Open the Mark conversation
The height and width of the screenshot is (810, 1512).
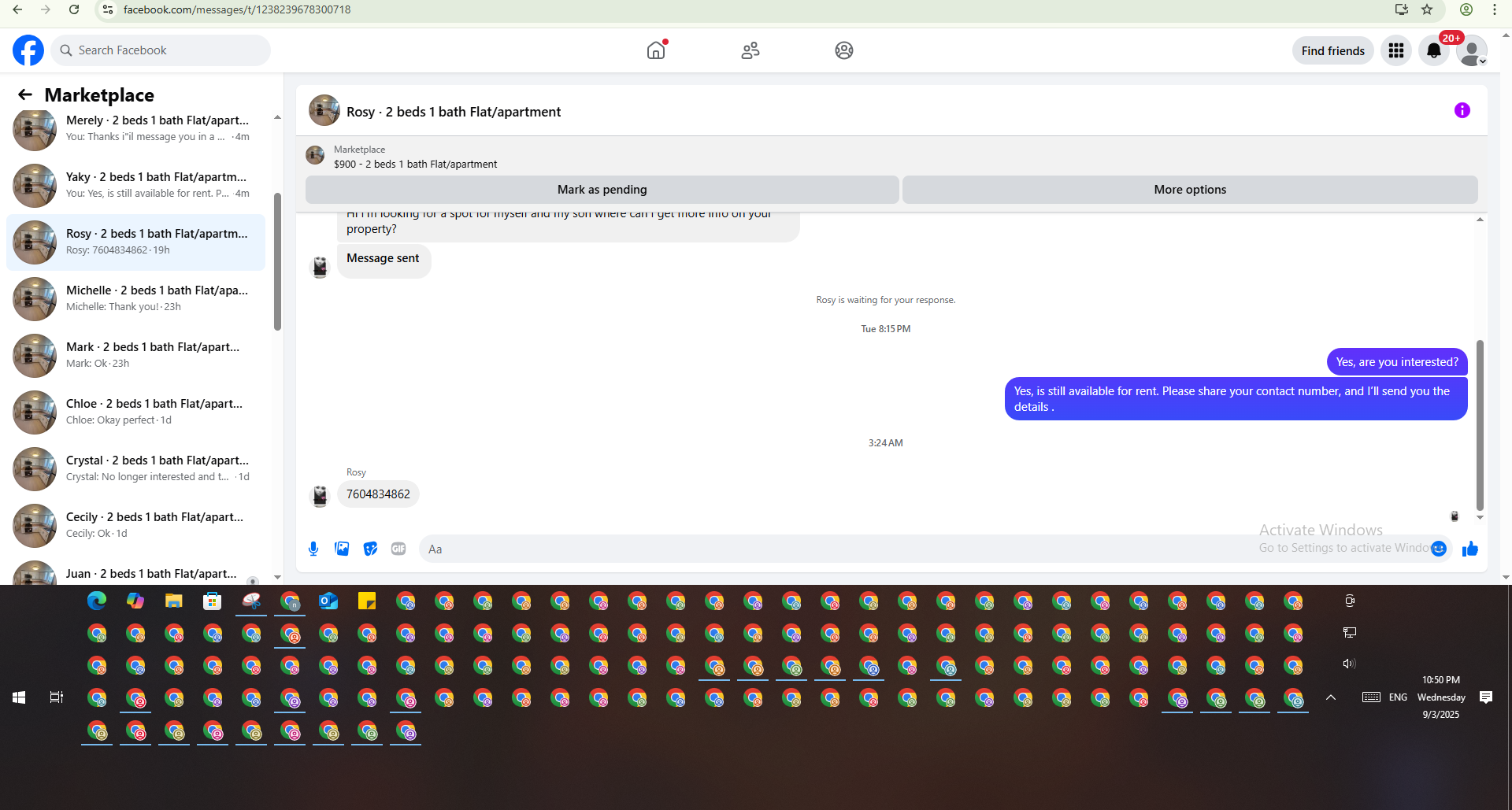point(135,355)
